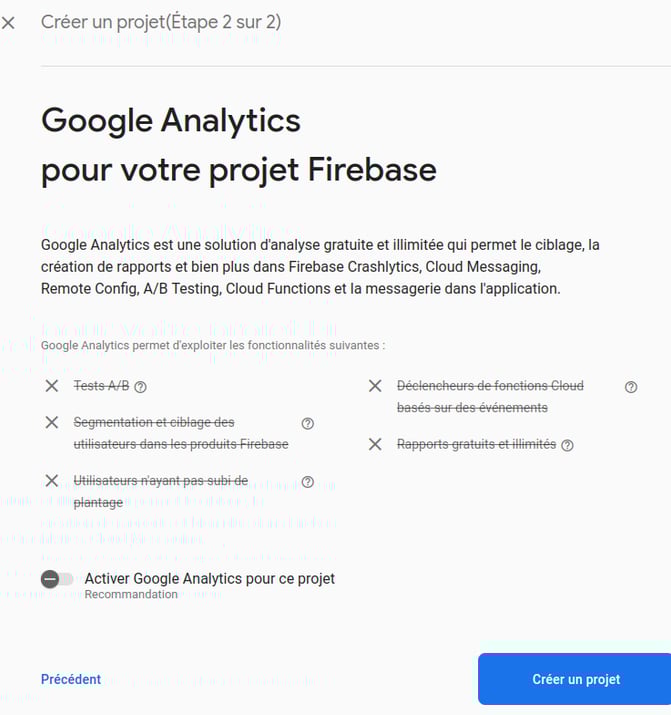This screenshot has height=715, width=671.
Task: Select the struck-through Tests A/B item
Action: pyautogui.click(x=102, y=386)
